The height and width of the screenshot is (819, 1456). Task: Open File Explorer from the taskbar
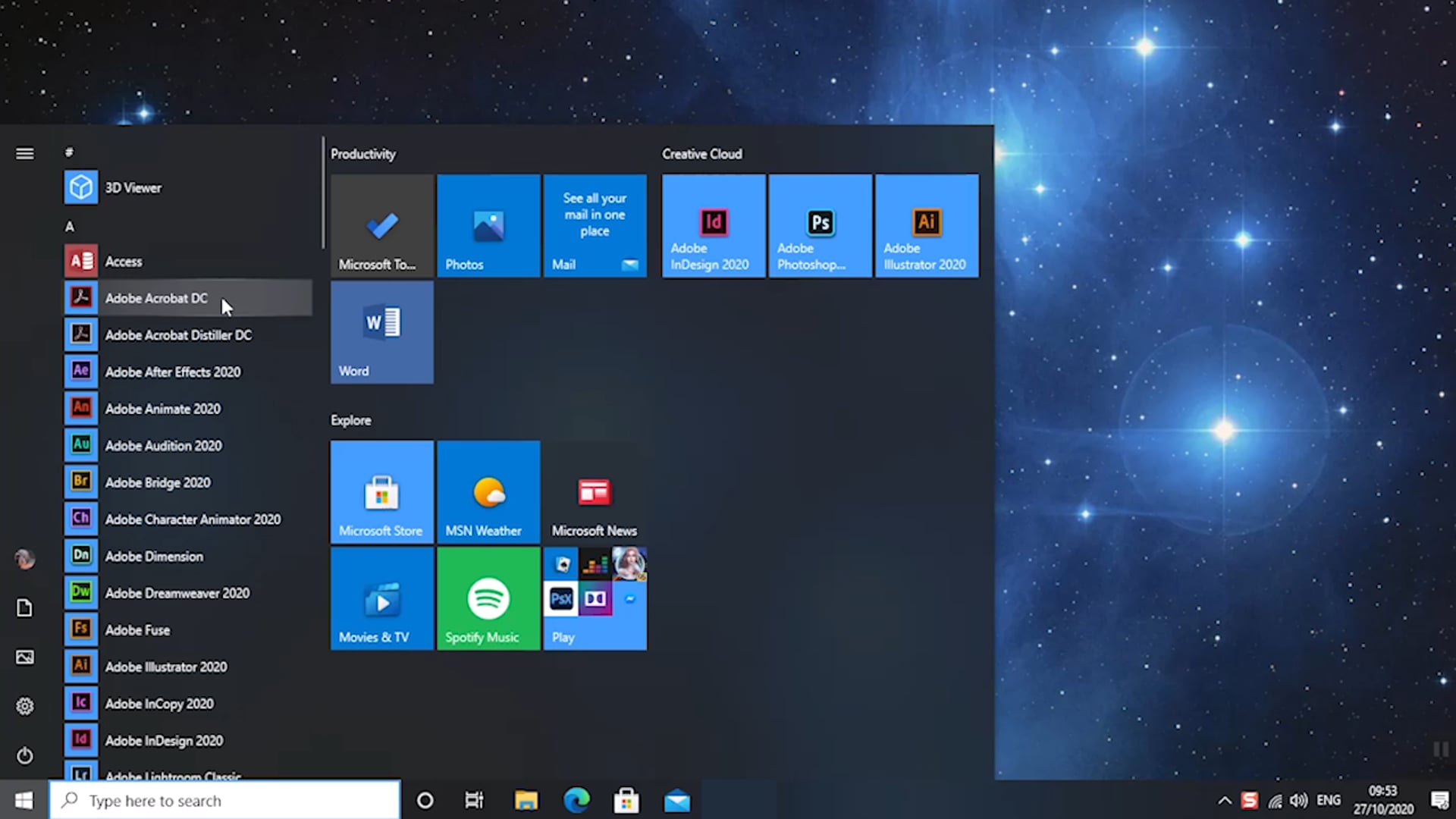526,800
